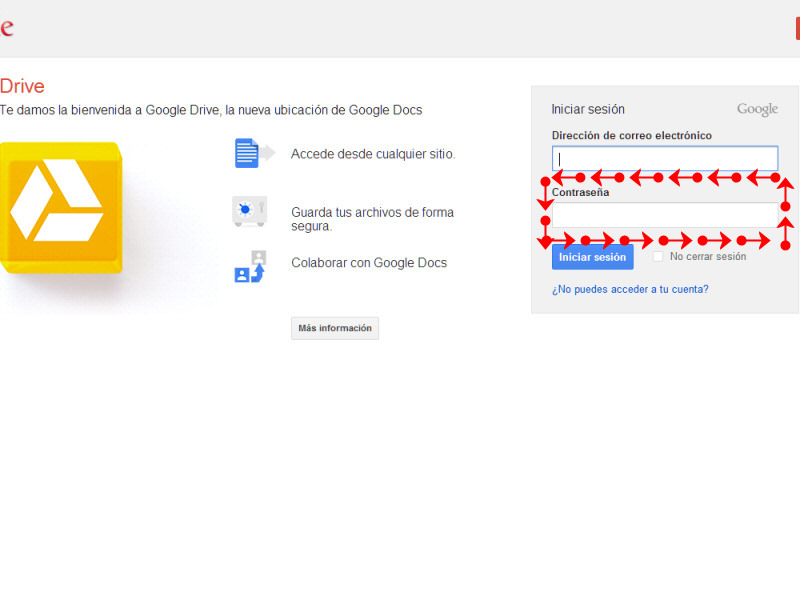Screen dimensions: 800x600
Task: Click the safe vault icon
Action: 249,211
